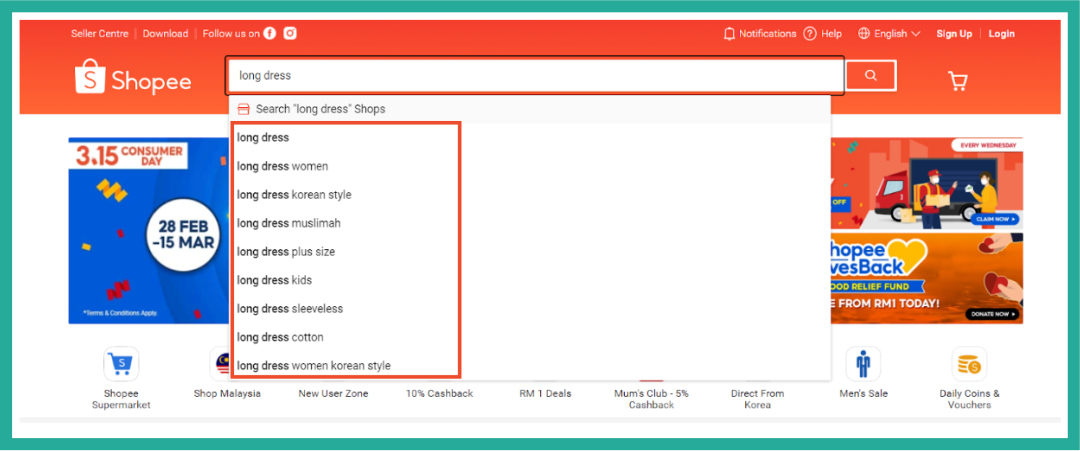1080x451 pixels.
Task: Click the Claim Now delivery banner
Action: coord(997,220)
